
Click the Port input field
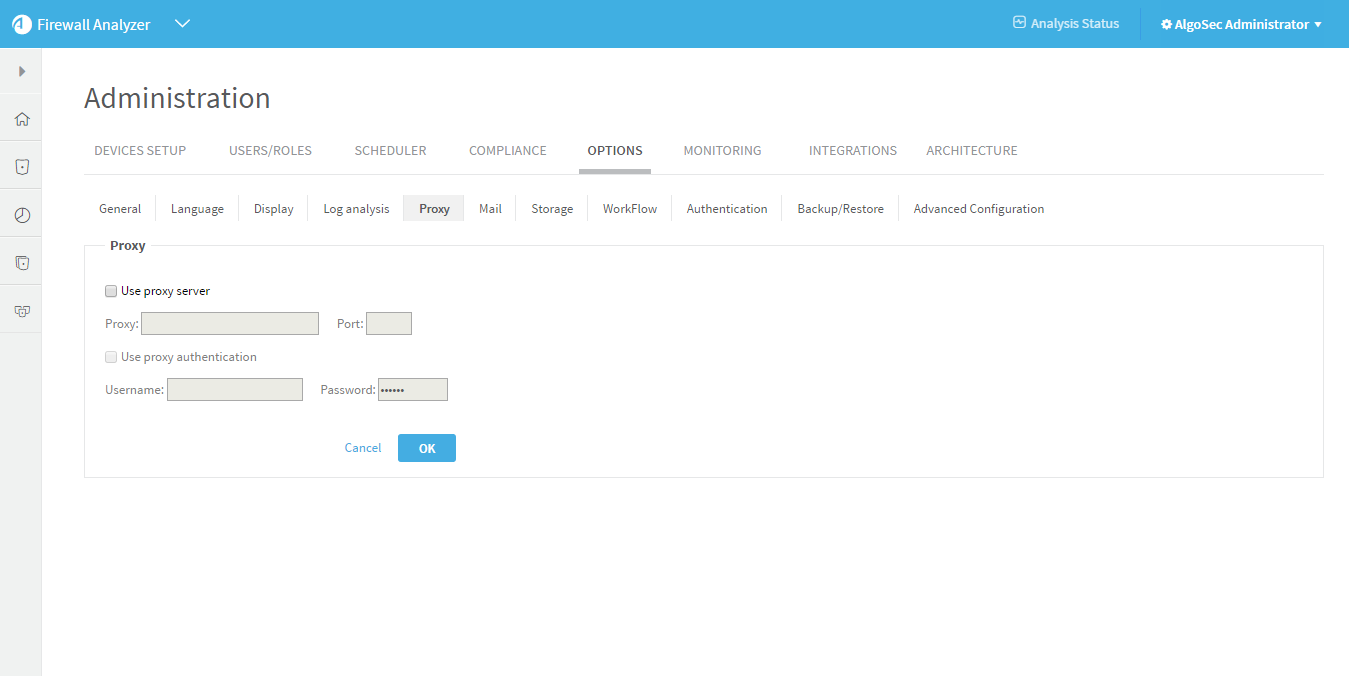[389, 324]
